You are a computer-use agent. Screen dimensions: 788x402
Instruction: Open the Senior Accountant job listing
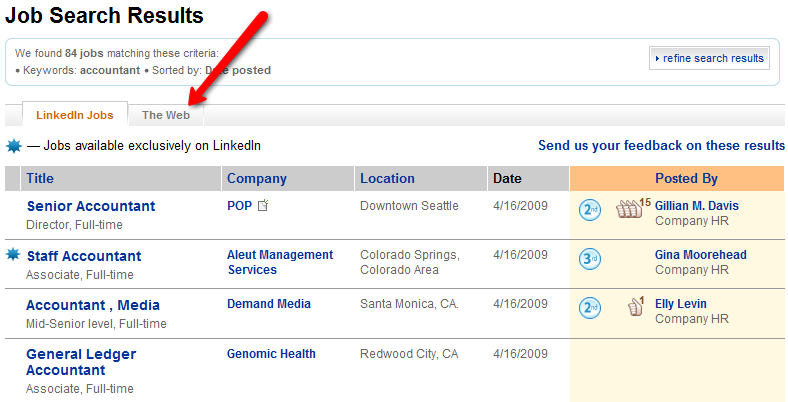[91, 206]
